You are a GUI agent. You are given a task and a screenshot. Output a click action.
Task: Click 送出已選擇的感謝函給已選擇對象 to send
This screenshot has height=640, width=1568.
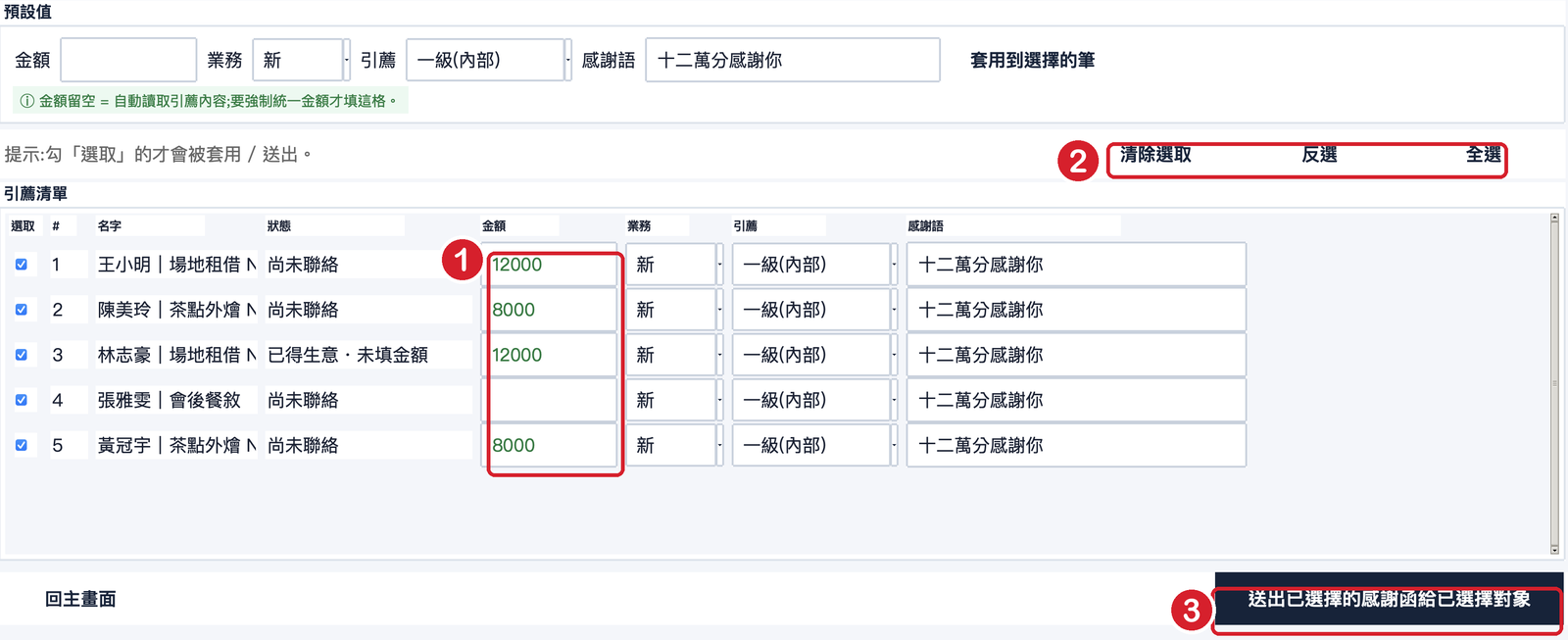(1389, 599)
